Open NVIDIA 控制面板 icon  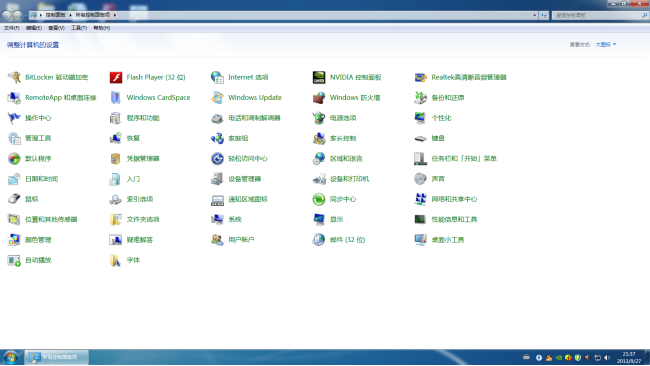(319, 77)
